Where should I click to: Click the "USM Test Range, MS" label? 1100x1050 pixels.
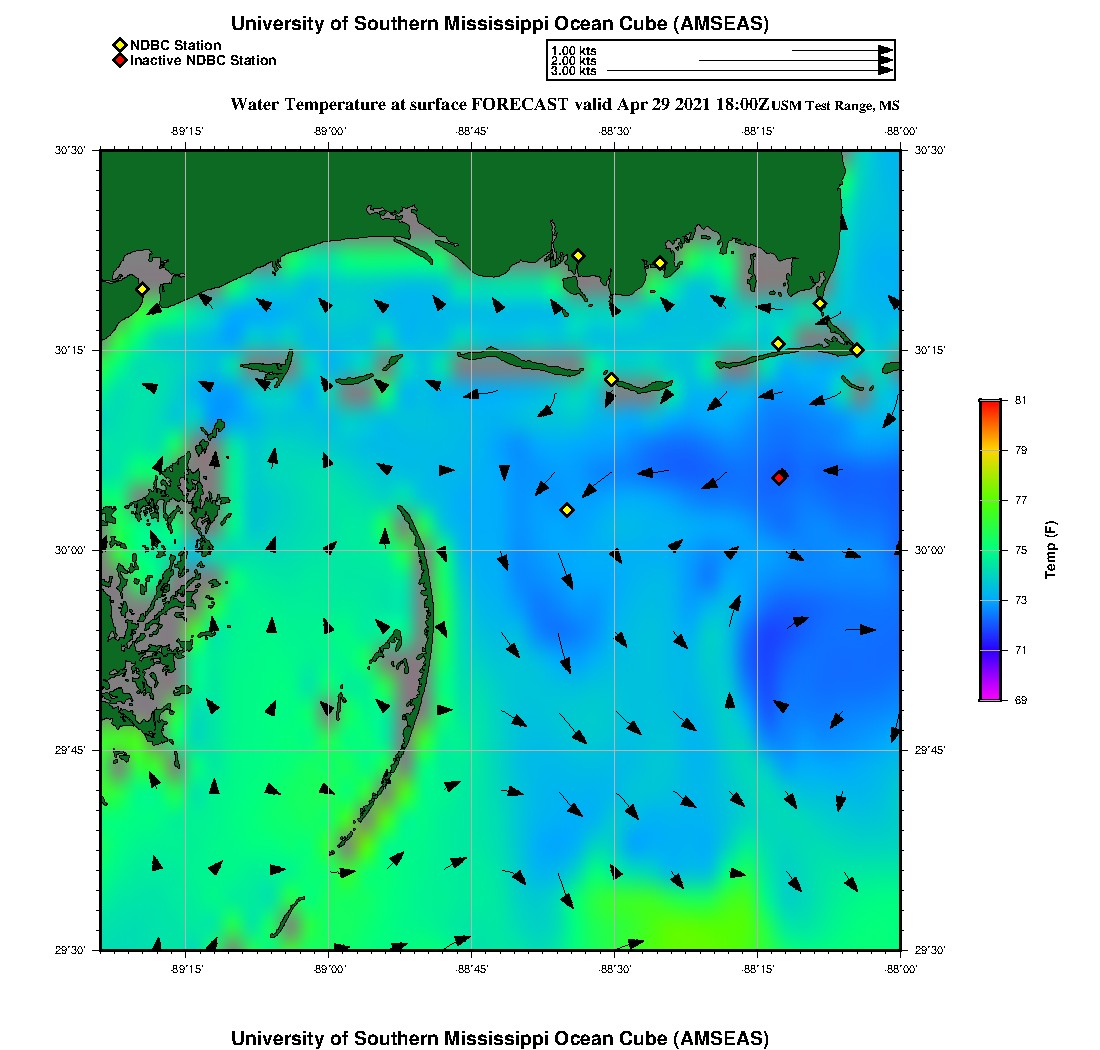click(835, 105)
